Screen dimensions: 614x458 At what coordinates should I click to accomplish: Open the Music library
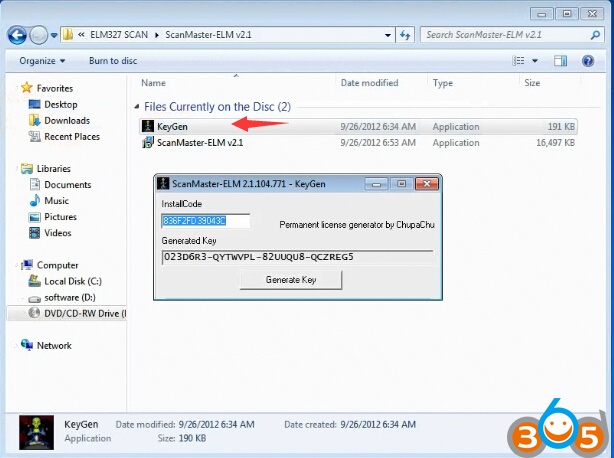pos(56,201)
